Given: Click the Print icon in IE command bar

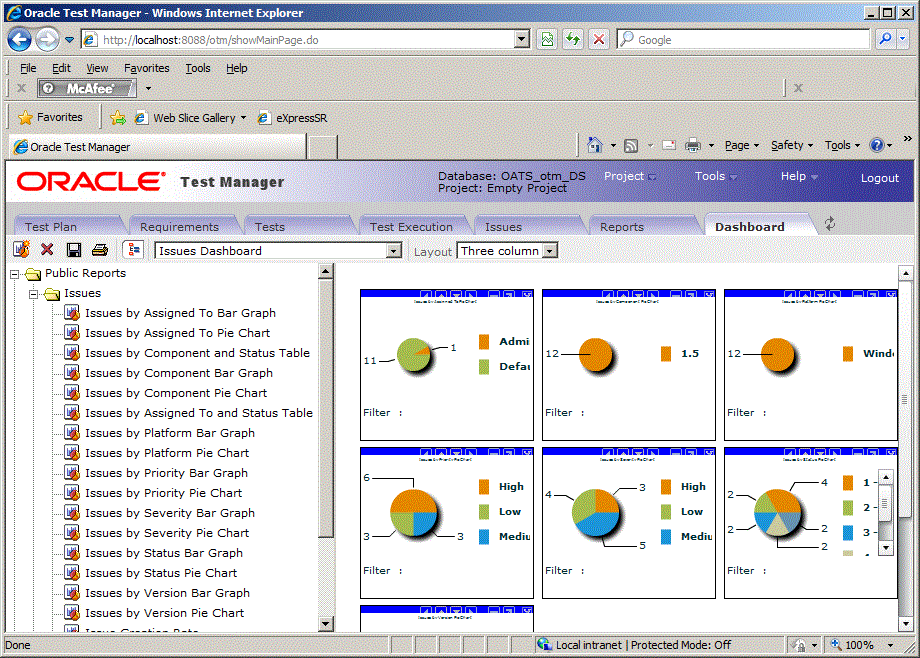Looking at the screenshot, I should click(693, 145).
